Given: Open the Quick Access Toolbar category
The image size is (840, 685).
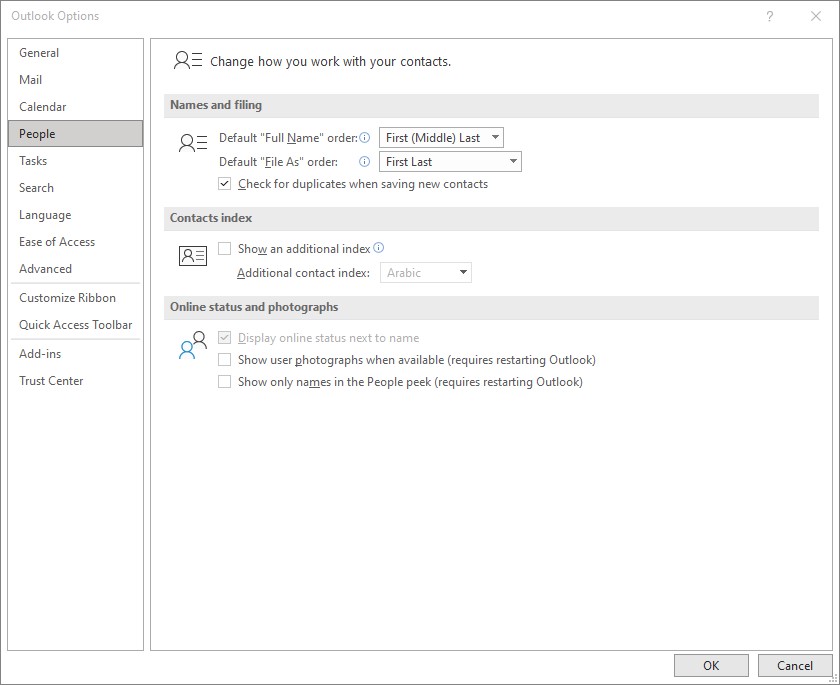Looking at the screenshot, I should [76, 325].
